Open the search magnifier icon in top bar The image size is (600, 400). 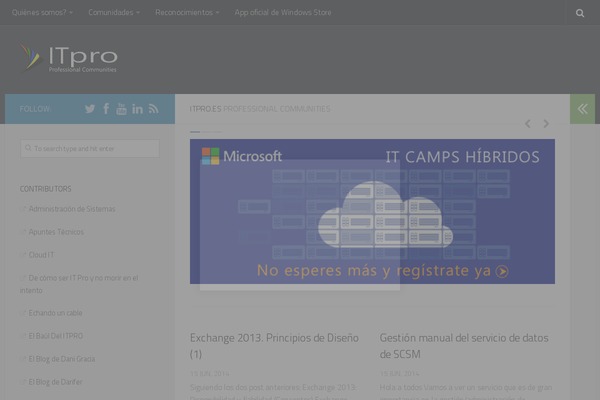click(580, 13)
